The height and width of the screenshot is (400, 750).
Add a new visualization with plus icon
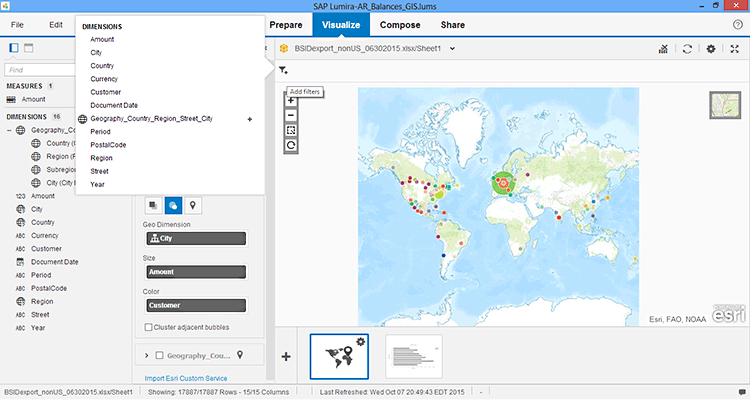[287, 356]
